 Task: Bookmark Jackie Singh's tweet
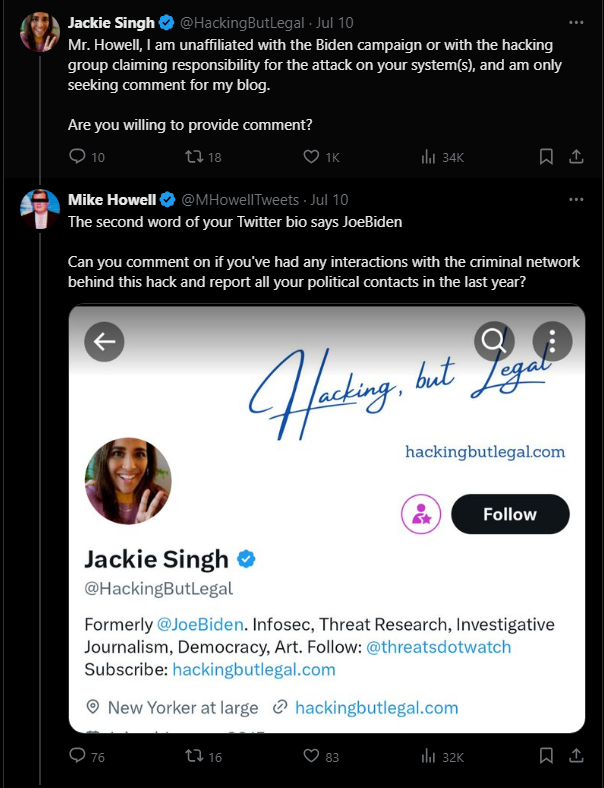(546, 157)
